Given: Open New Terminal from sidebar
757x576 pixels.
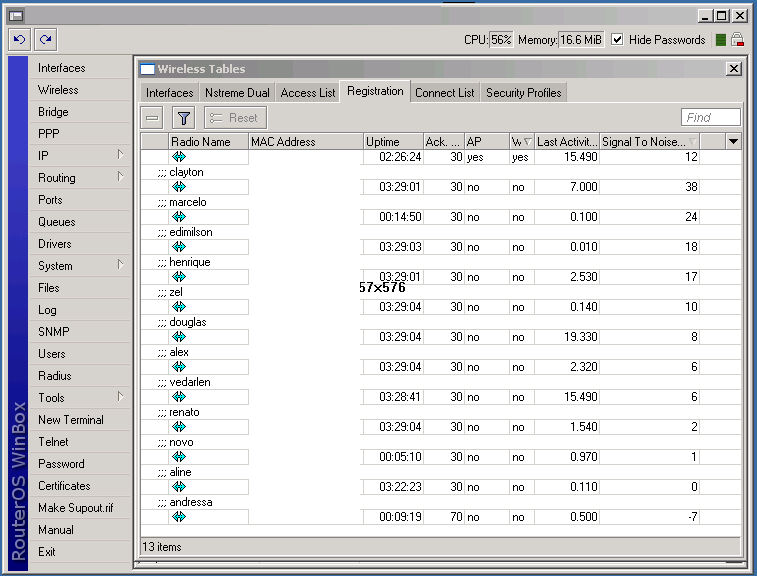Looking at the screenshot, I should (x=70, y=420).
